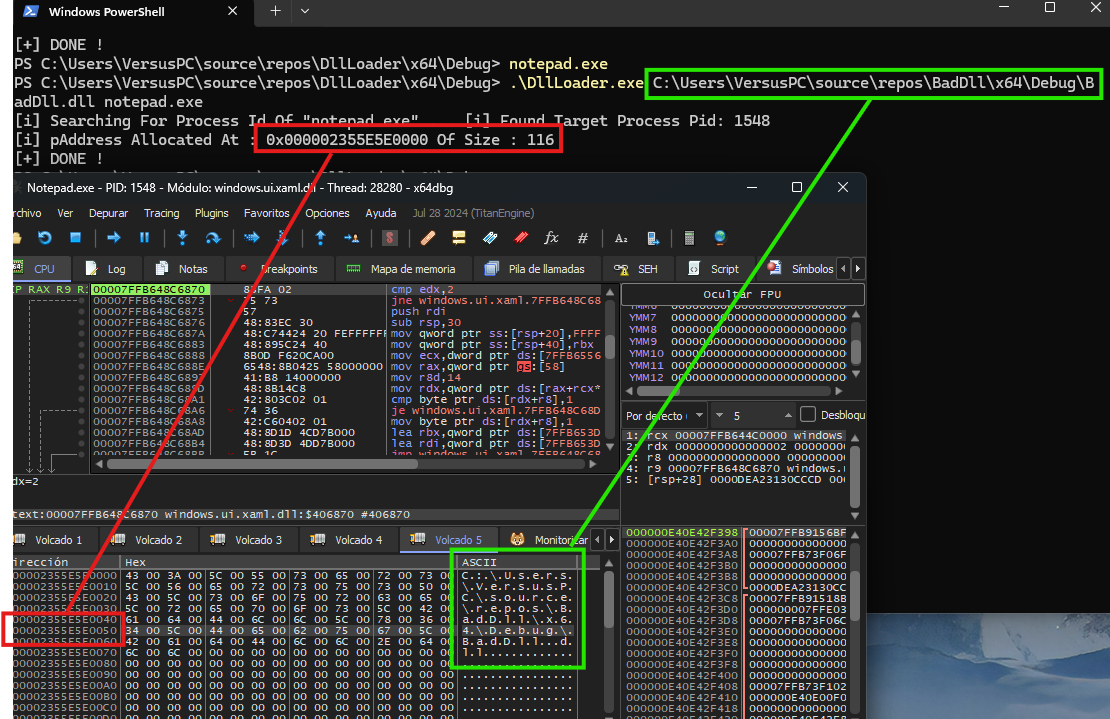This screenshot has width=1110, height=719.
Task: Switch to the Log tab
Action: 108,269
